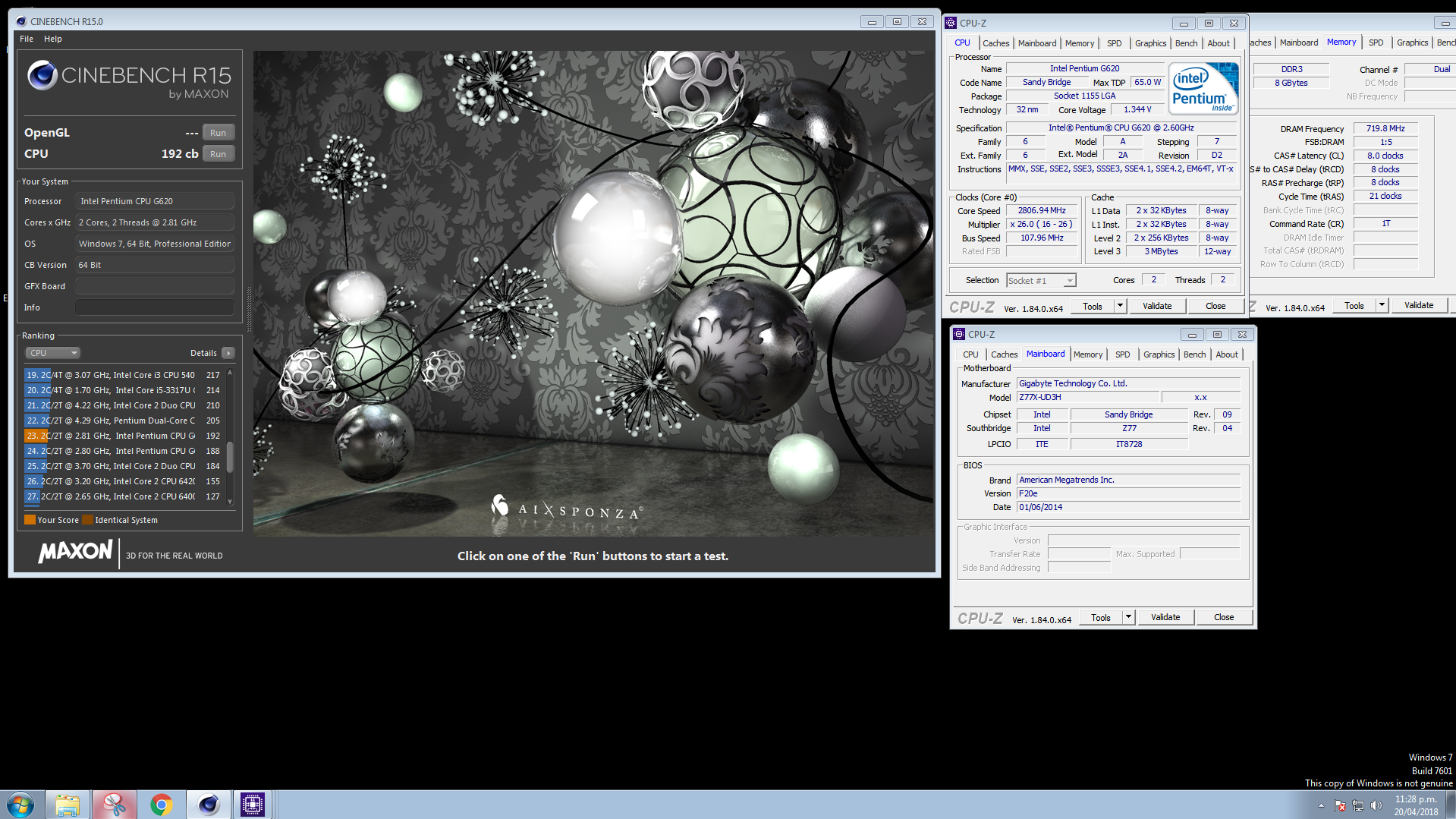The height and width of the screenshot is (819, 1456).
Task: Select ranking entry 23 with score 192
Action: click(123, 436)
